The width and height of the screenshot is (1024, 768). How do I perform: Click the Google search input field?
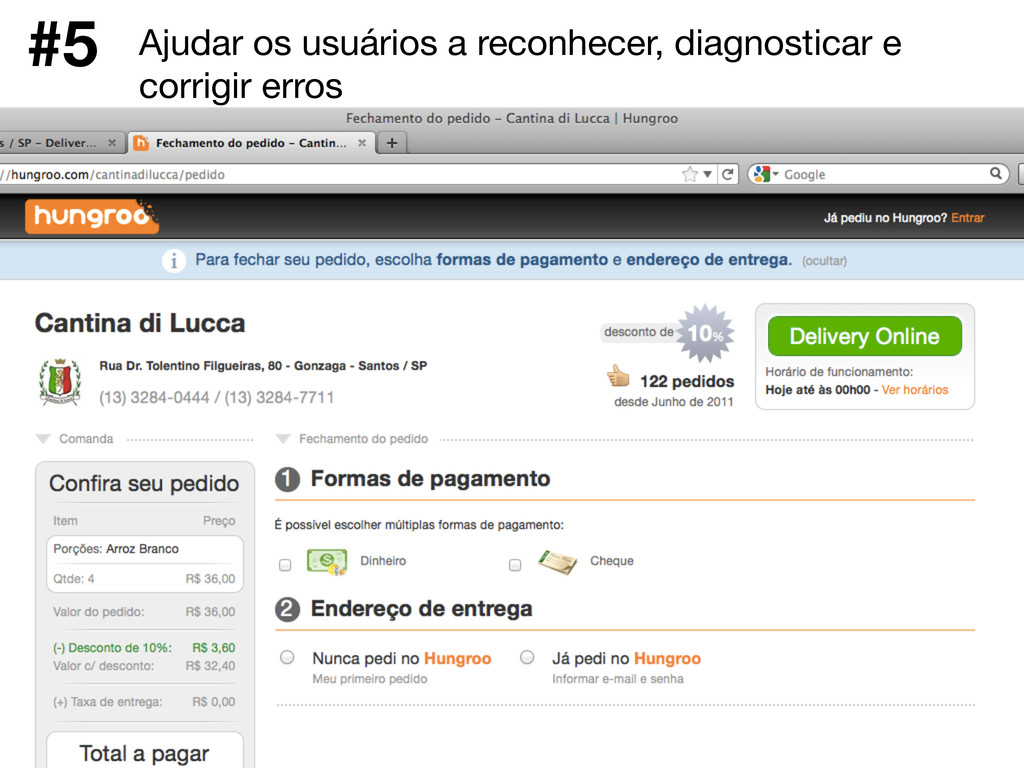(x=885, y=174)
